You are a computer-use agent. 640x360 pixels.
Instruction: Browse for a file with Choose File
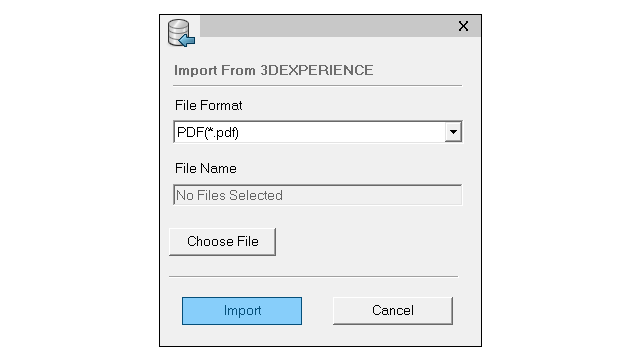click(222, 242)
